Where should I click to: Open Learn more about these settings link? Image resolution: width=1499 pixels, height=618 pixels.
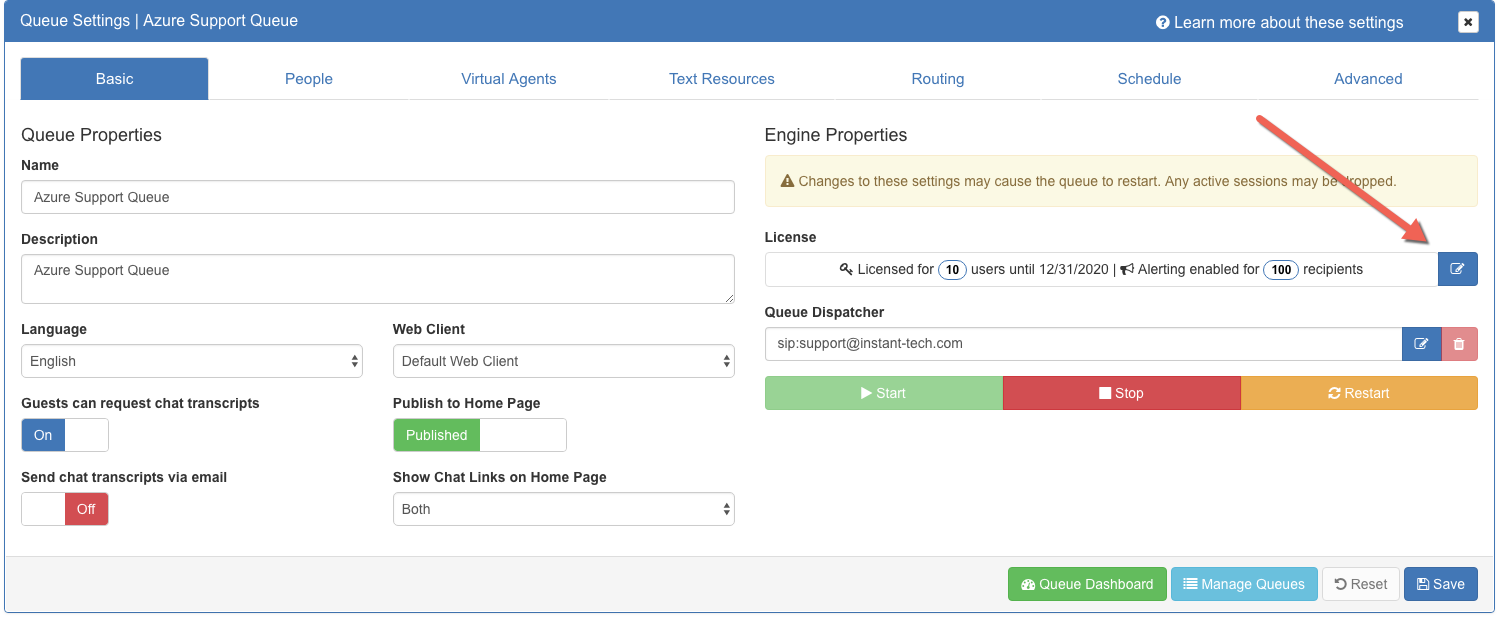click(x=1280, y=22)
